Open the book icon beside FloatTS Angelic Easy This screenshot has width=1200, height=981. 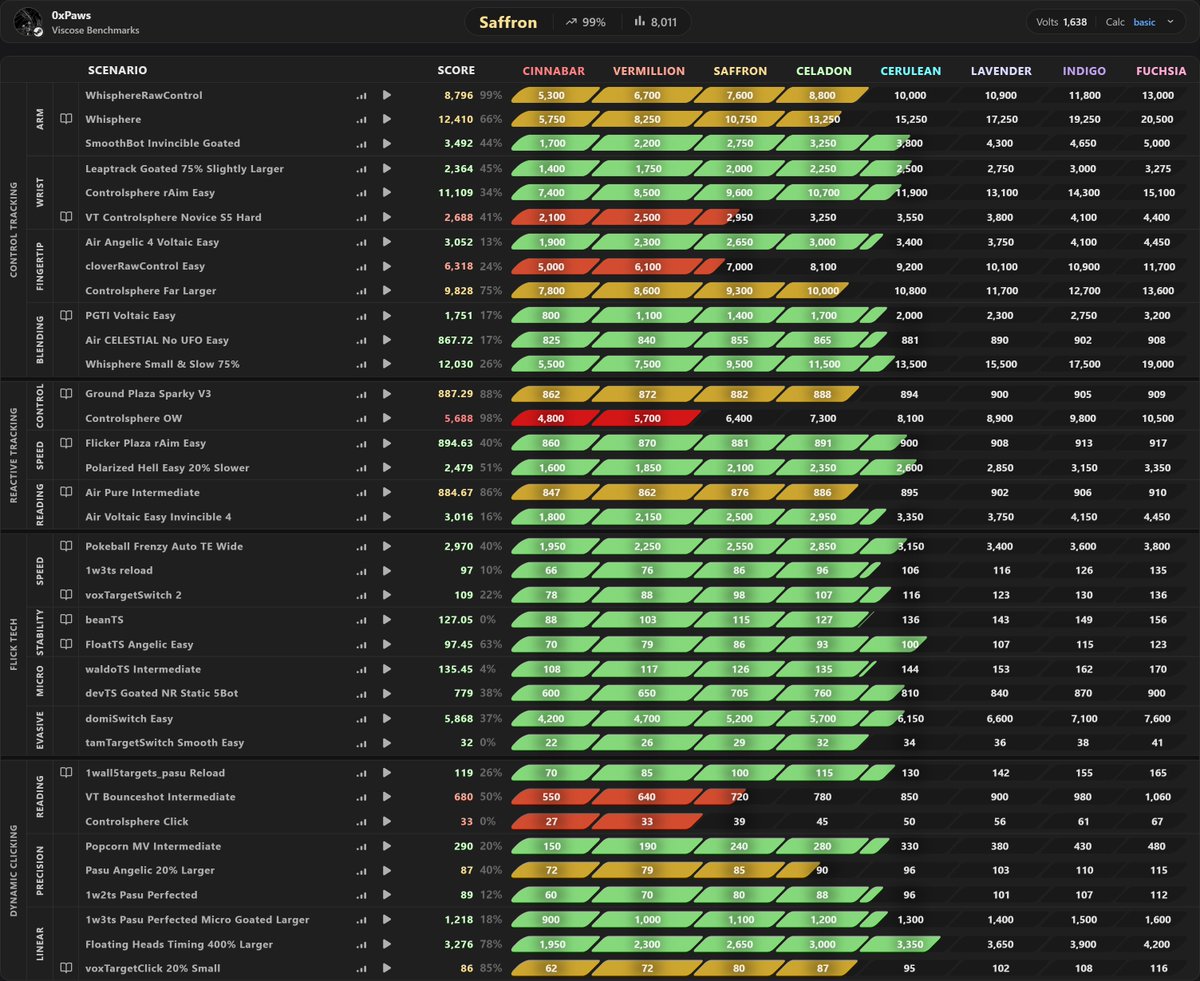pos(66,644)
